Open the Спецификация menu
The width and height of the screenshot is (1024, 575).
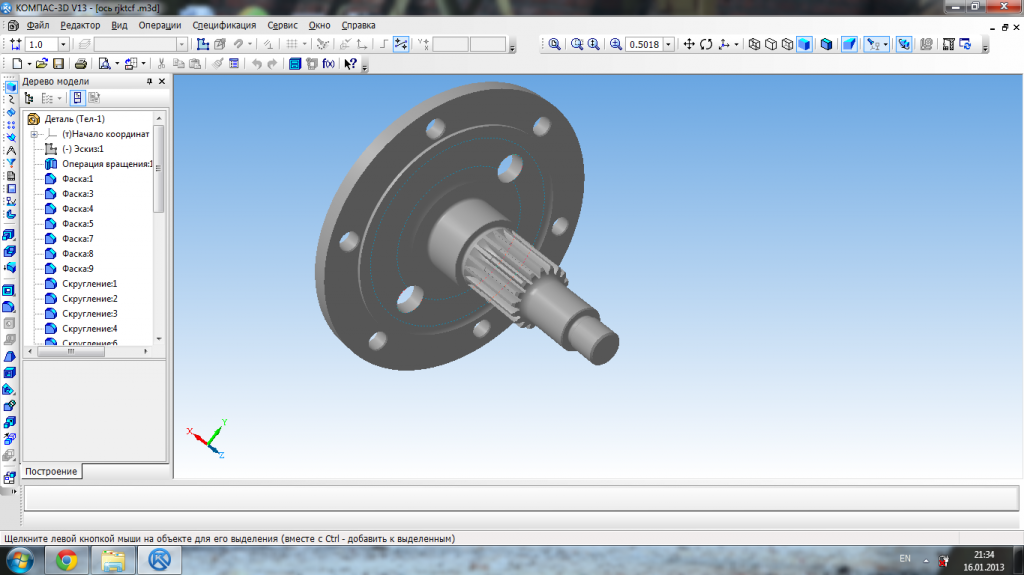click(x=224, y=25)
